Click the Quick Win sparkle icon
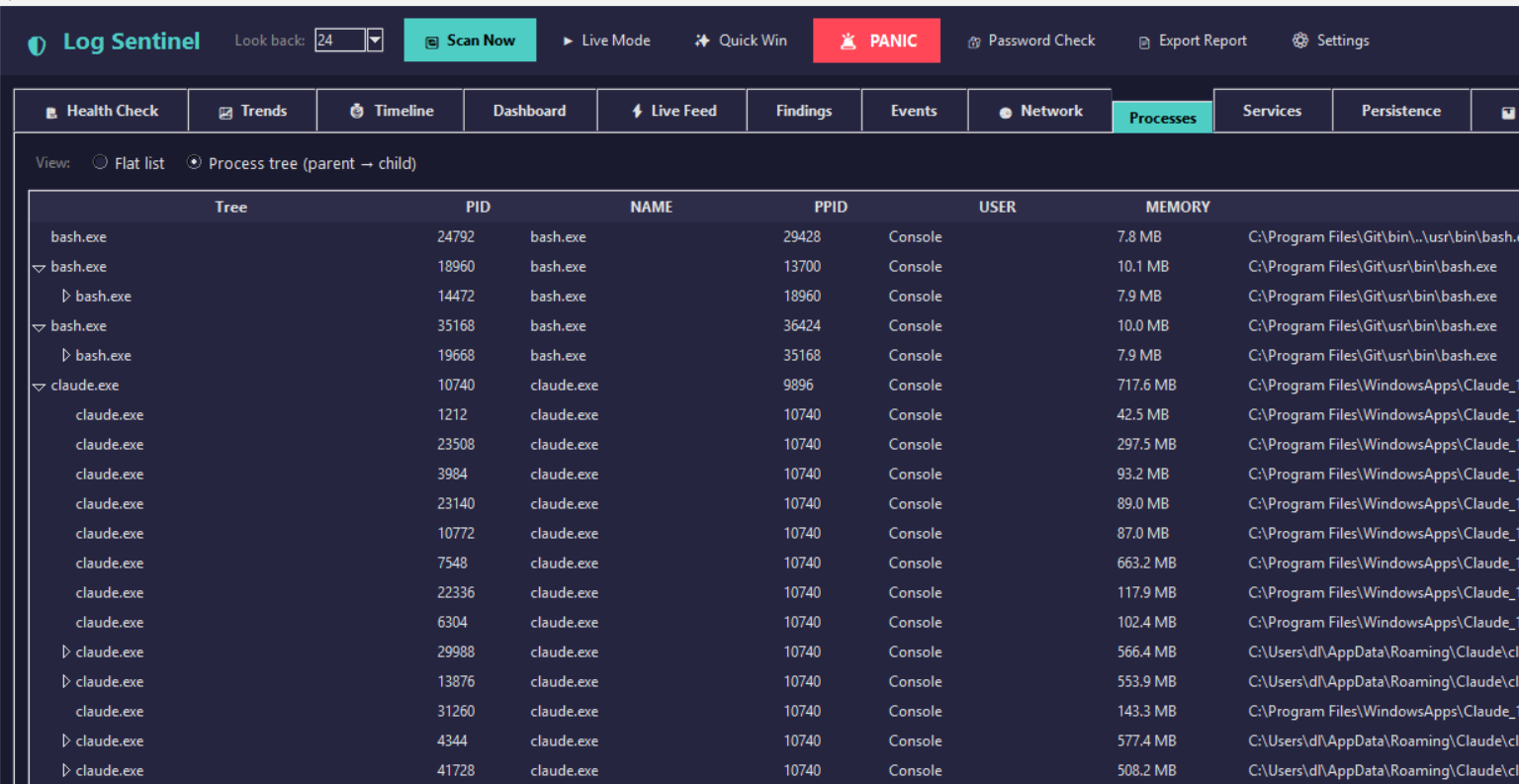This screenshot has height=784, width=1519. pos(702,41)
